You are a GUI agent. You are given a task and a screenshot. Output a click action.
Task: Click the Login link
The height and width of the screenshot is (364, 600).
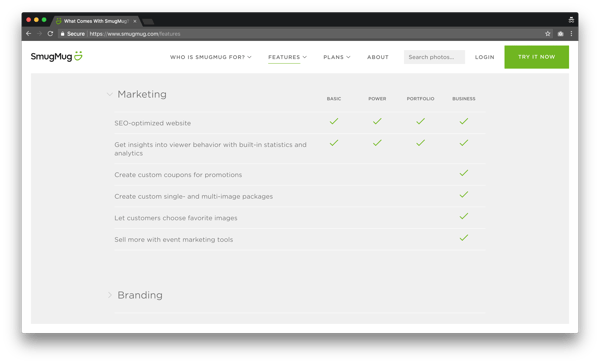(x=484, y=57)
